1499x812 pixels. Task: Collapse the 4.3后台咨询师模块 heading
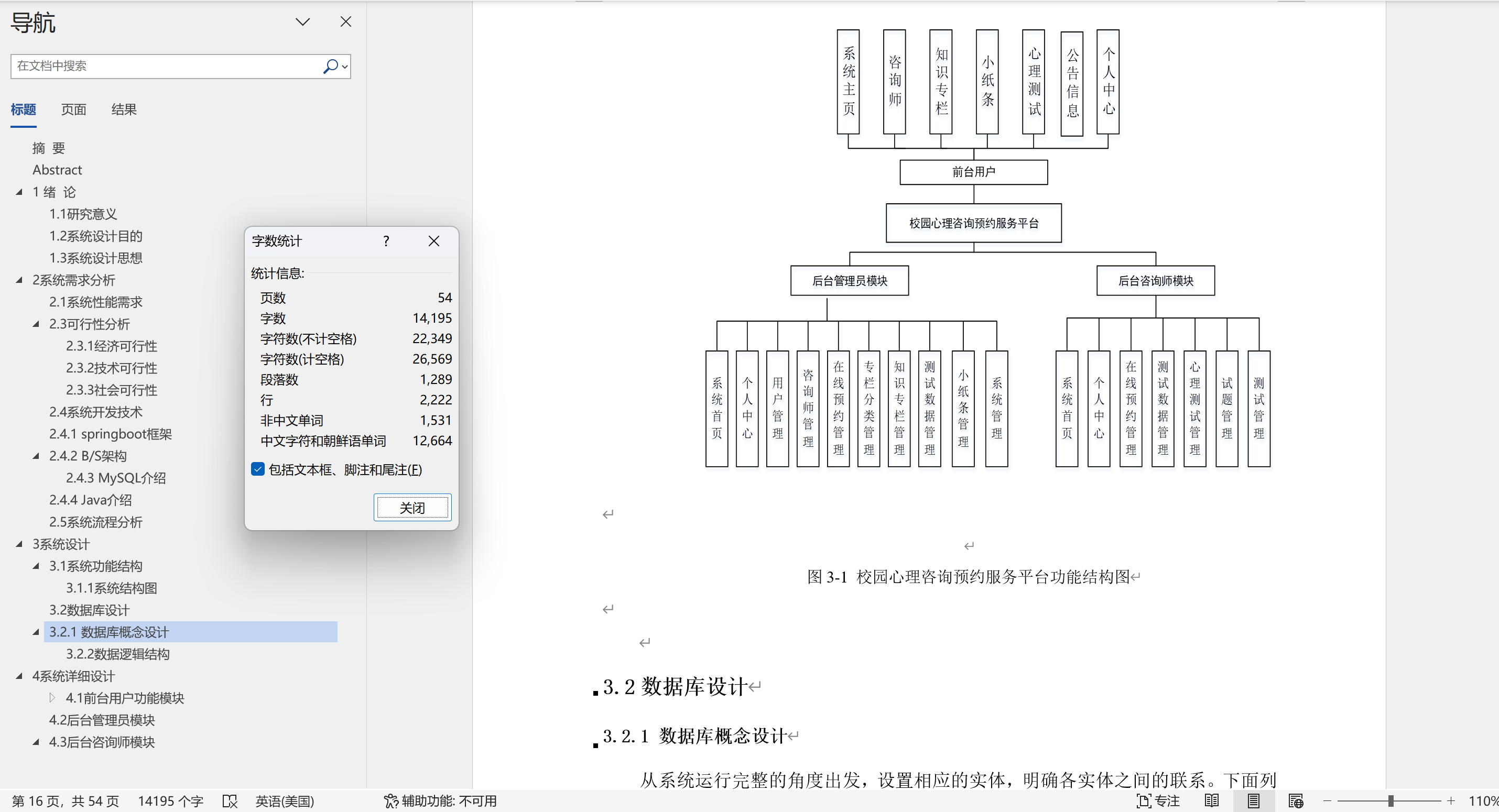pos(36,742)
